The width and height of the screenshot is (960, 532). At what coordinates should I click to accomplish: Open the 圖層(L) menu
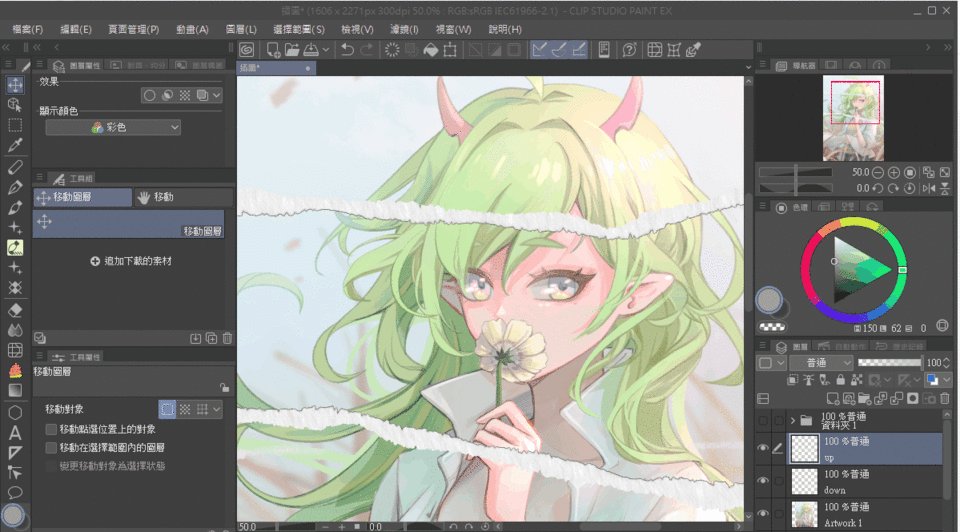241,29
